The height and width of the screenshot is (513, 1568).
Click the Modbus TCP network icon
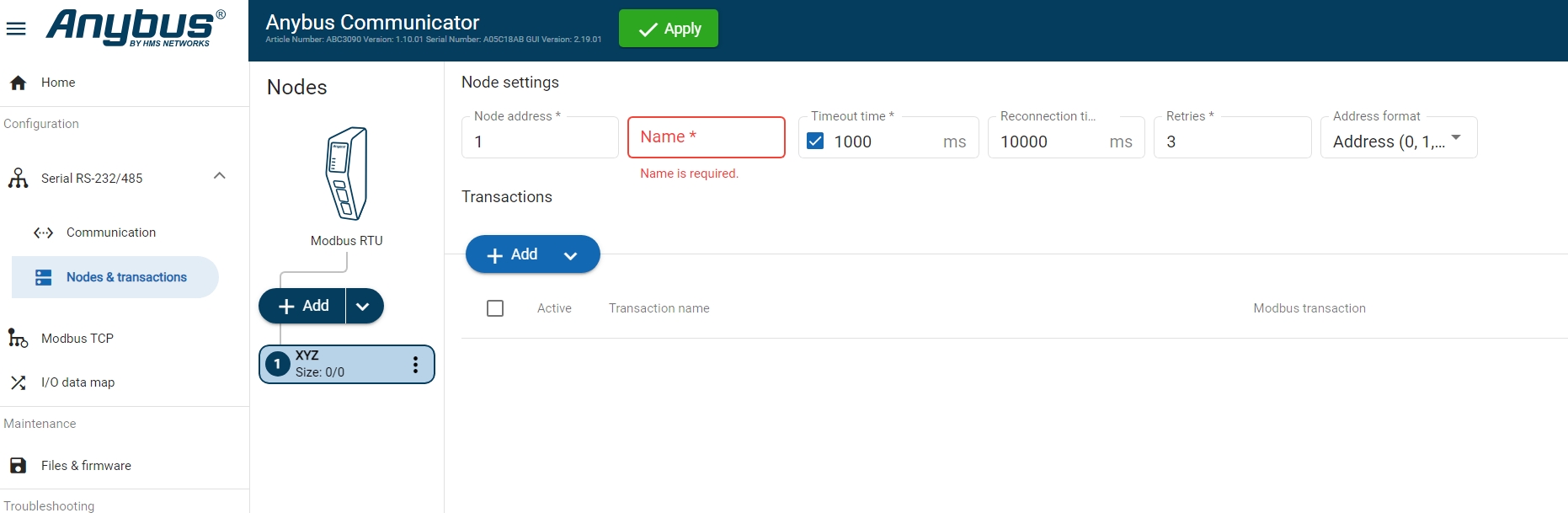[18, 339]
